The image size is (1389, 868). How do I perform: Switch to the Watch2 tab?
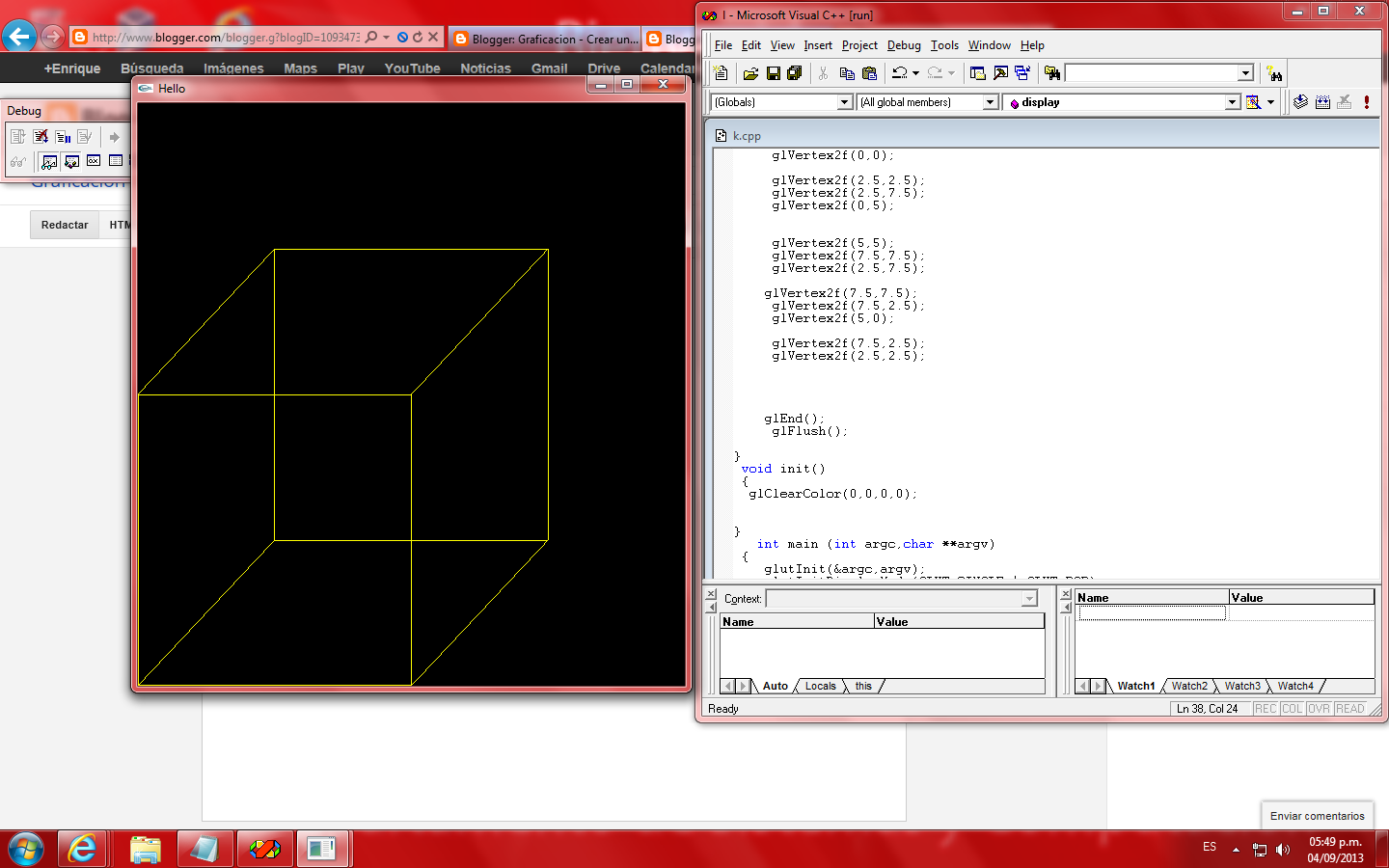coord(1189,687)
